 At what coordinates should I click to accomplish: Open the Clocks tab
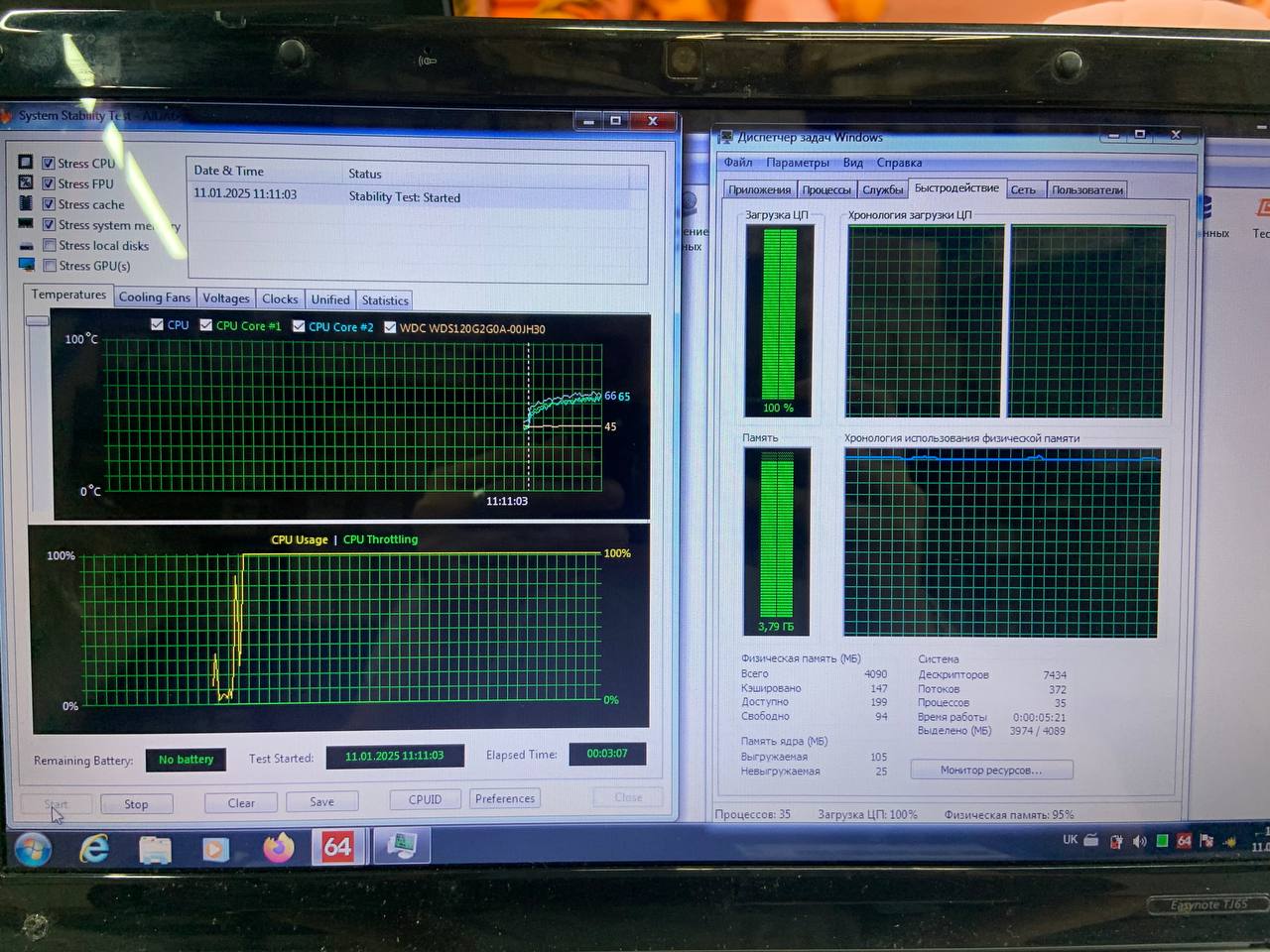(x=280, y=299)
